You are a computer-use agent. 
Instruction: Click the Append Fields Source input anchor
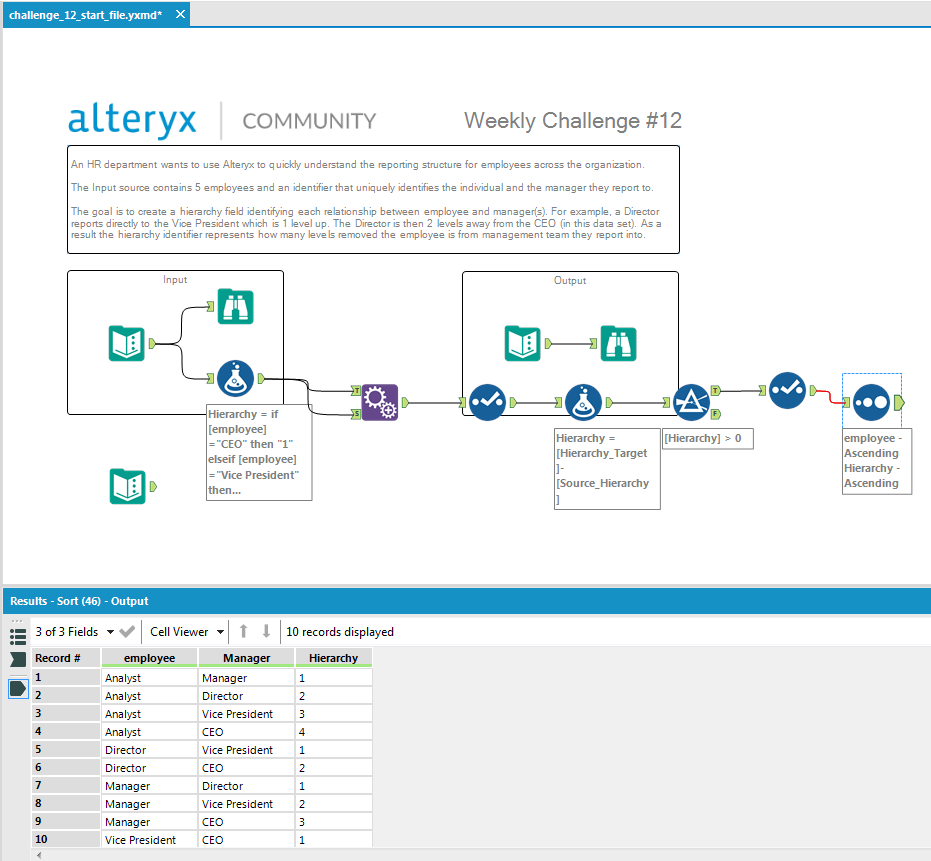356,414
